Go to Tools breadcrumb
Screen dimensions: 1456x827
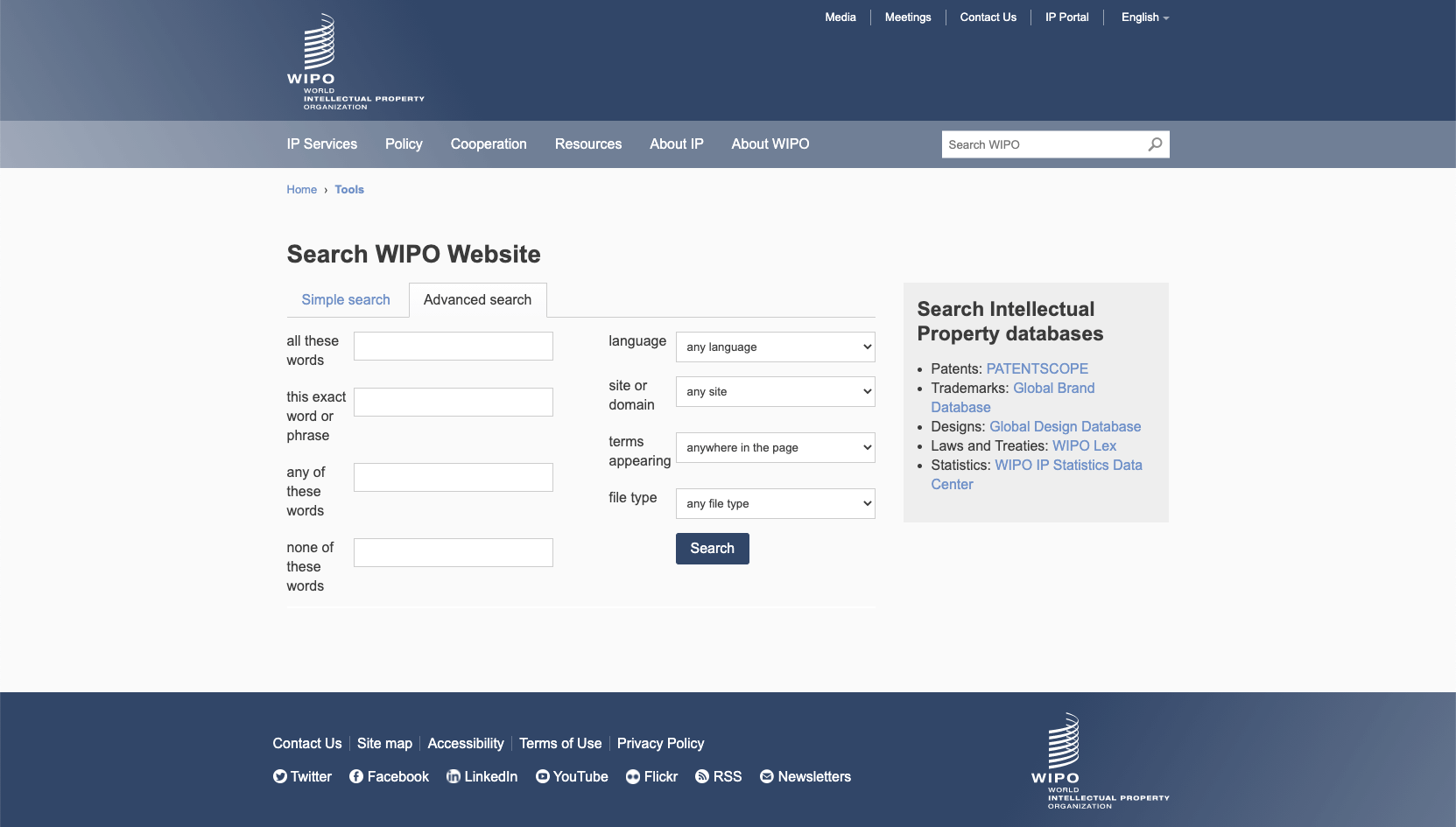tap(349, 189)
